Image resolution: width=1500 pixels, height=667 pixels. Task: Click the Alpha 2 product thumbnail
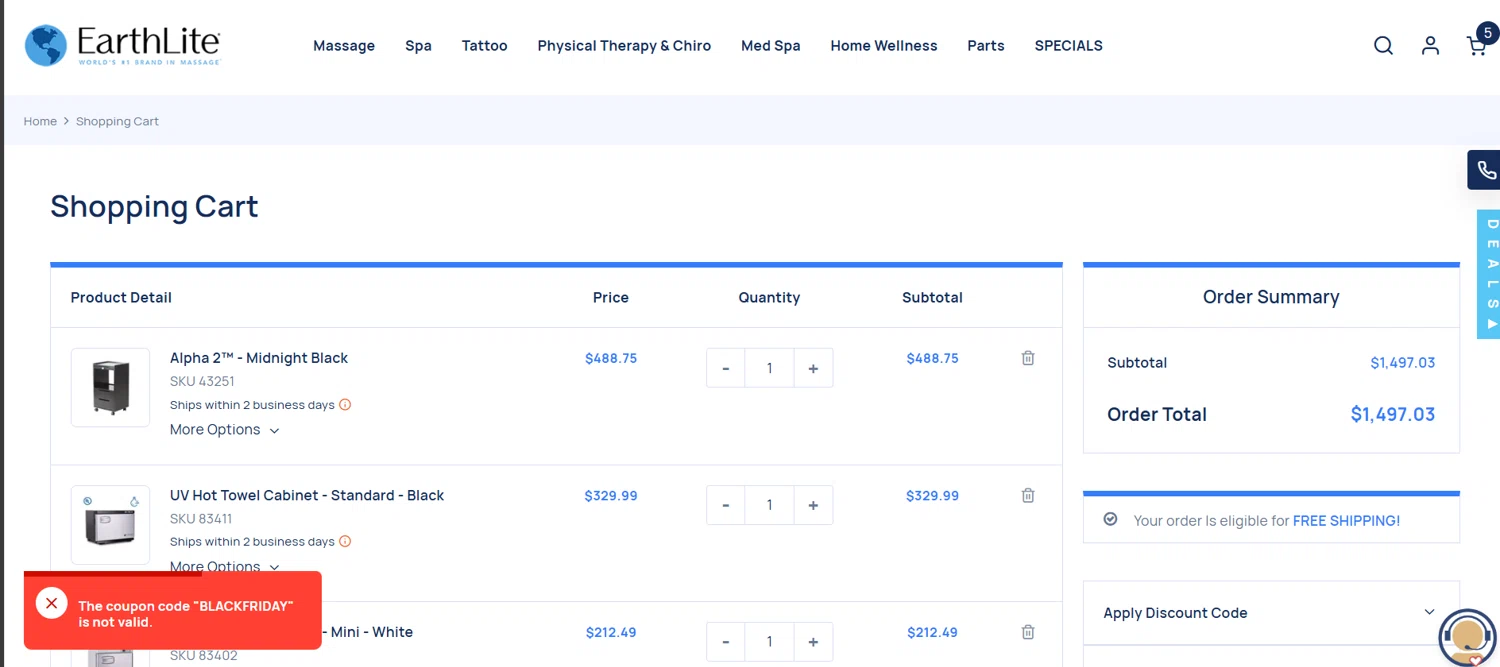(x=110, y=387)
